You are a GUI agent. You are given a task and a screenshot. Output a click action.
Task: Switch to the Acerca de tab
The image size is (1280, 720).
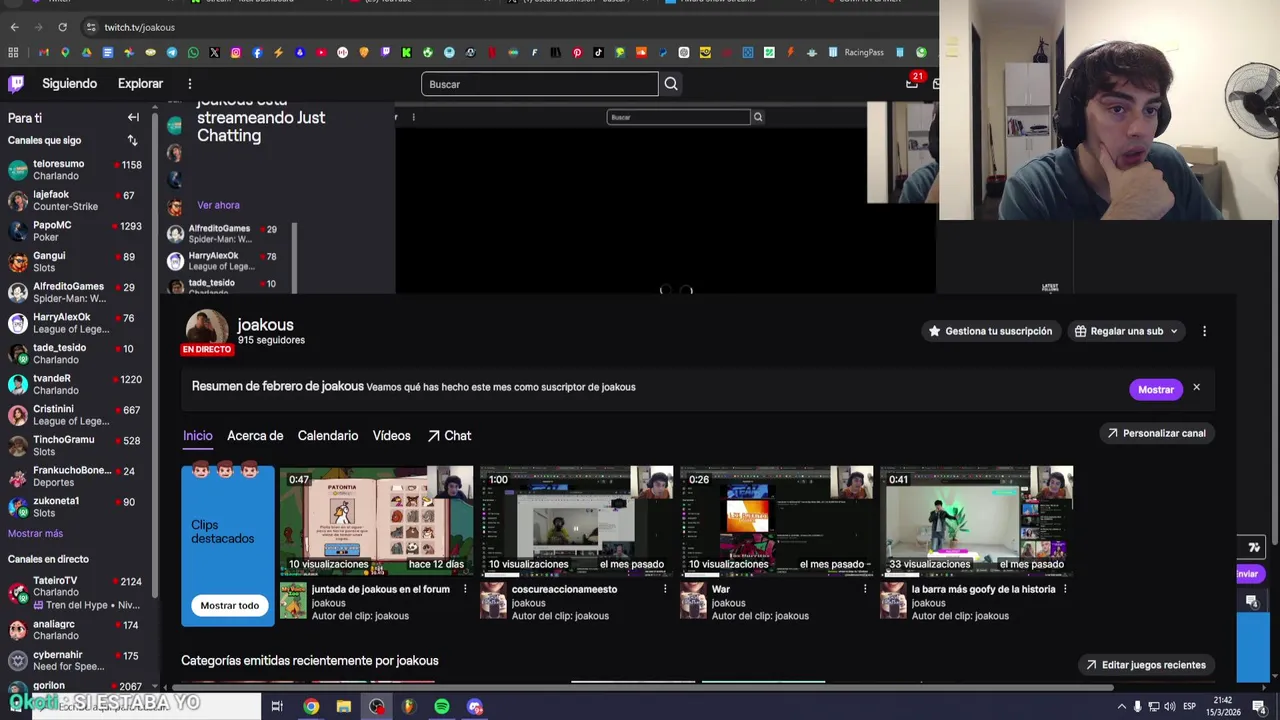pyautogui.click(x=255, y=436)
